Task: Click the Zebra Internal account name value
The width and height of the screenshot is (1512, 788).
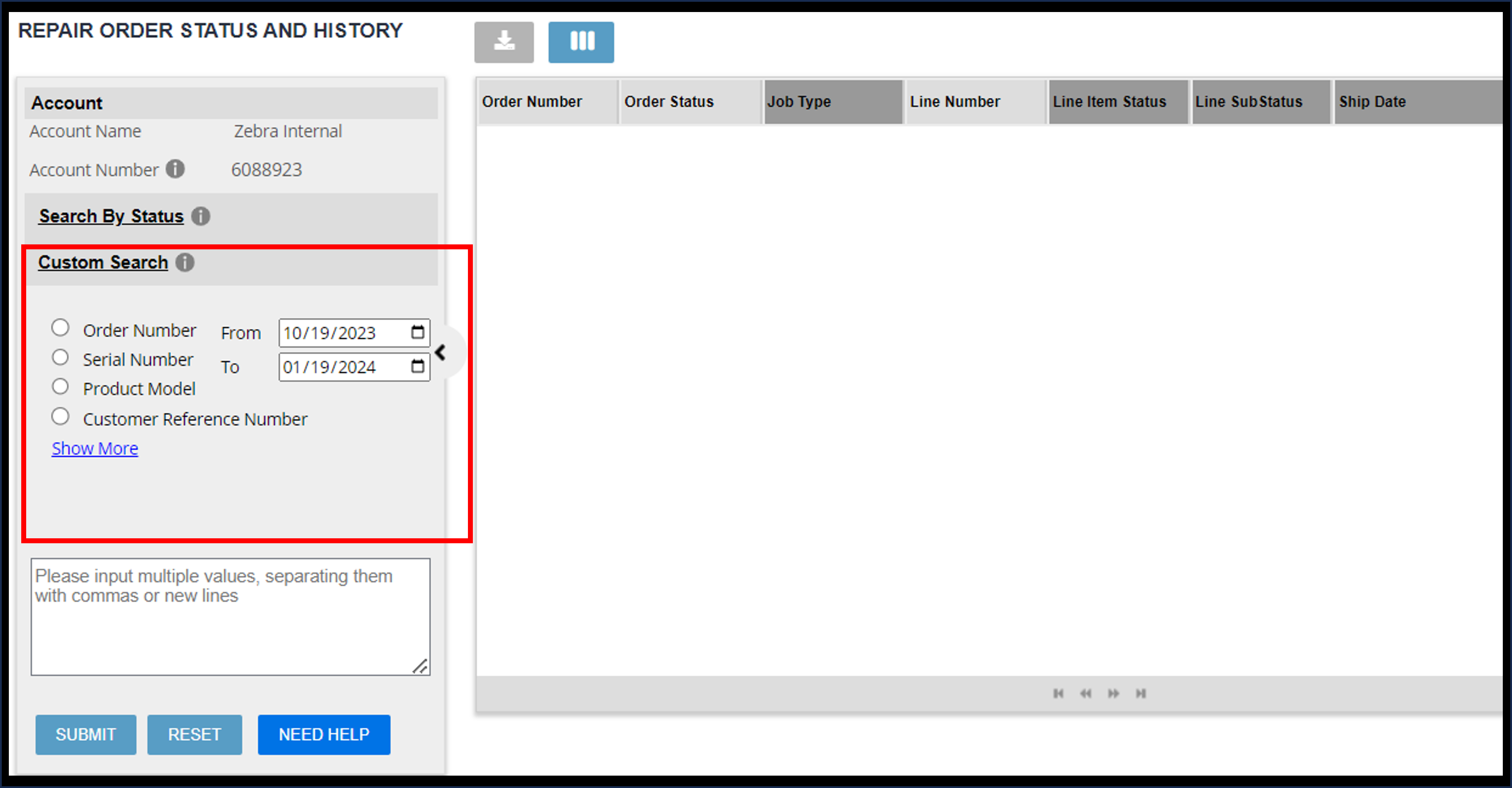Action: [x=288, y=131]
